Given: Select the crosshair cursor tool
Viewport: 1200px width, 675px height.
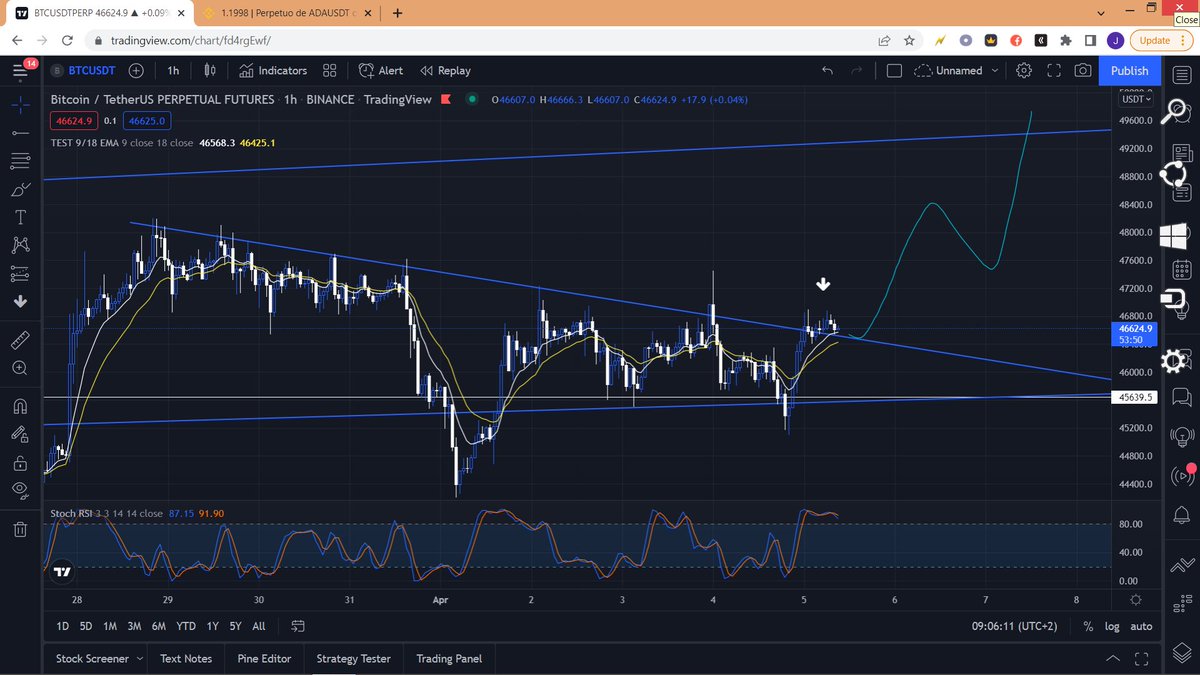Looking at the screenshot, I should 20,103.
